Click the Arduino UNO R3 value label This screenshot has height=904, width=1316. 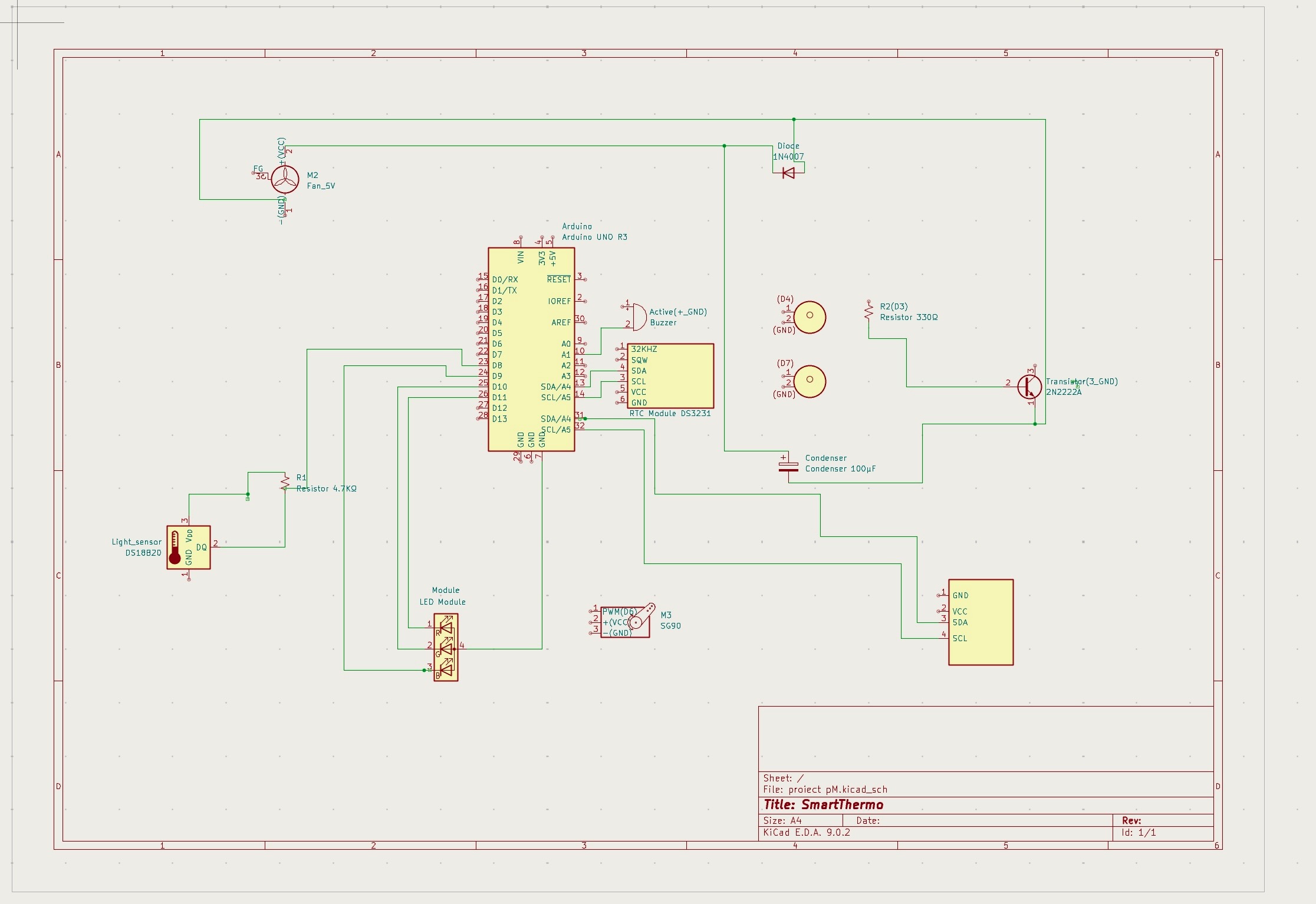(594, 237)
